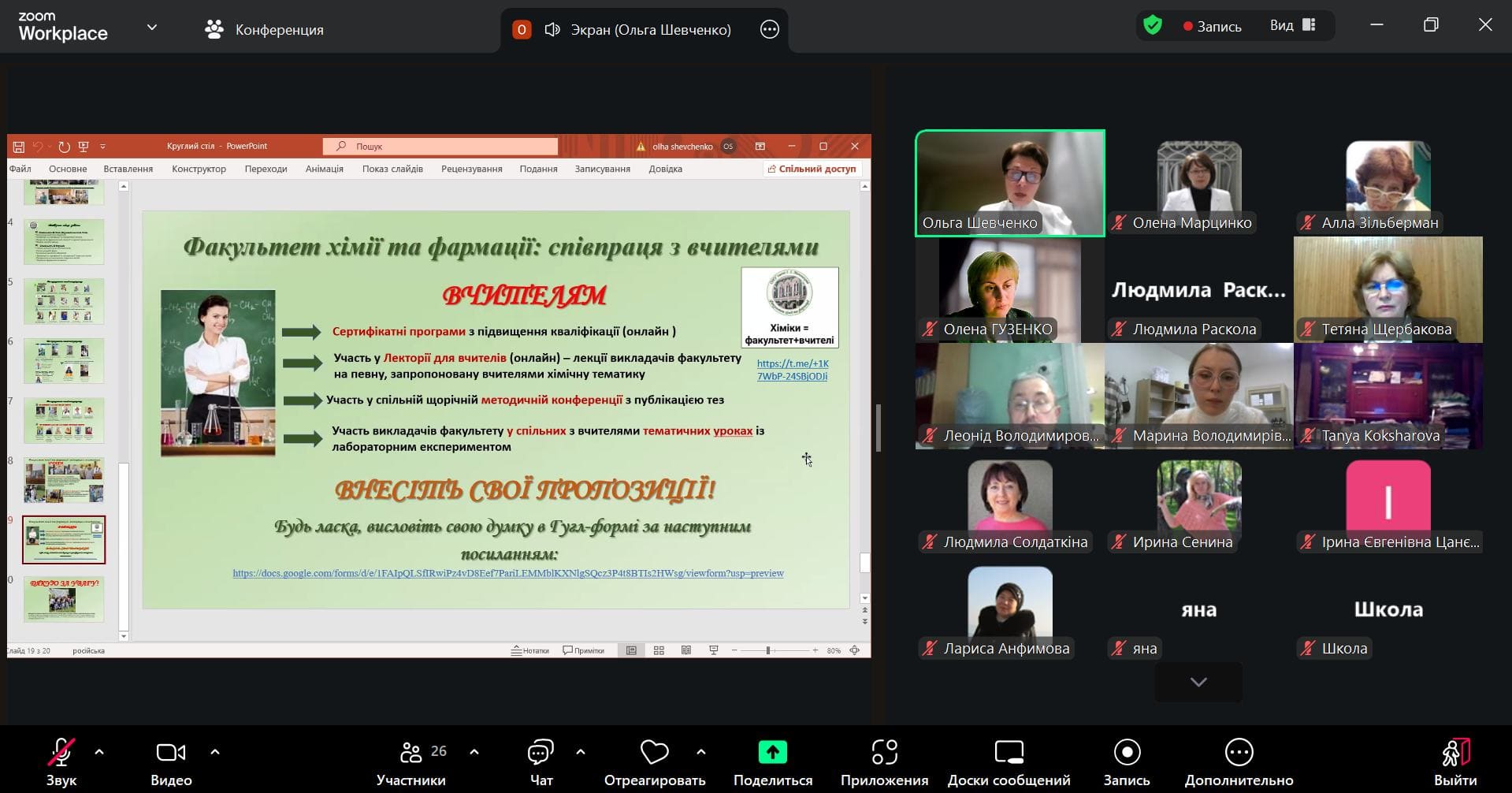The image size is (1512, 793).
Task: Open the Zoom Workplace dropdown menu
Action: coord(152,28)
